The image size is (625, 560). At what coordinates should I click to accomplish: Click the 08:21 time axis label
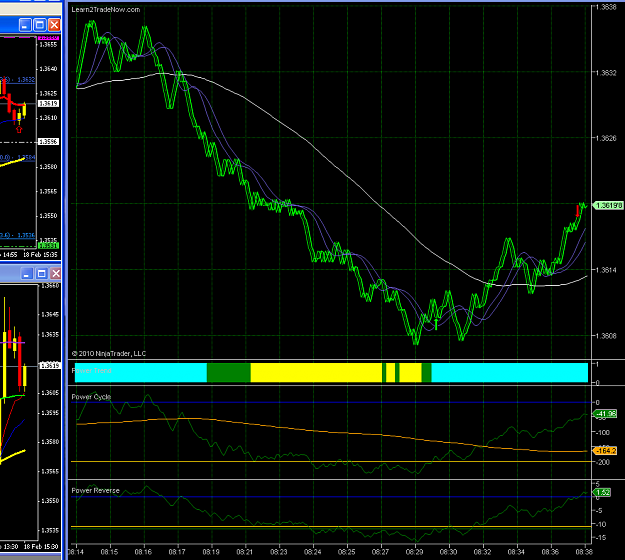pyautogui.click(x=245, y=552)
